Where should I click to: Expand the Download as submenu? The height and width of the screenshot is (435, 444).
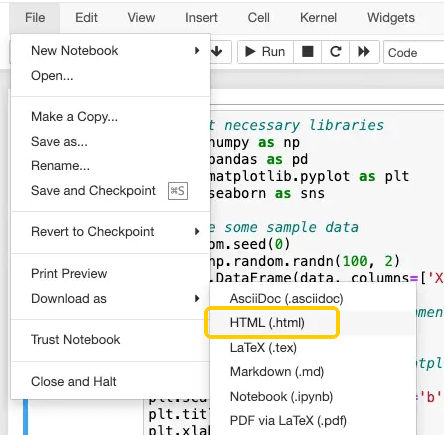110,298
